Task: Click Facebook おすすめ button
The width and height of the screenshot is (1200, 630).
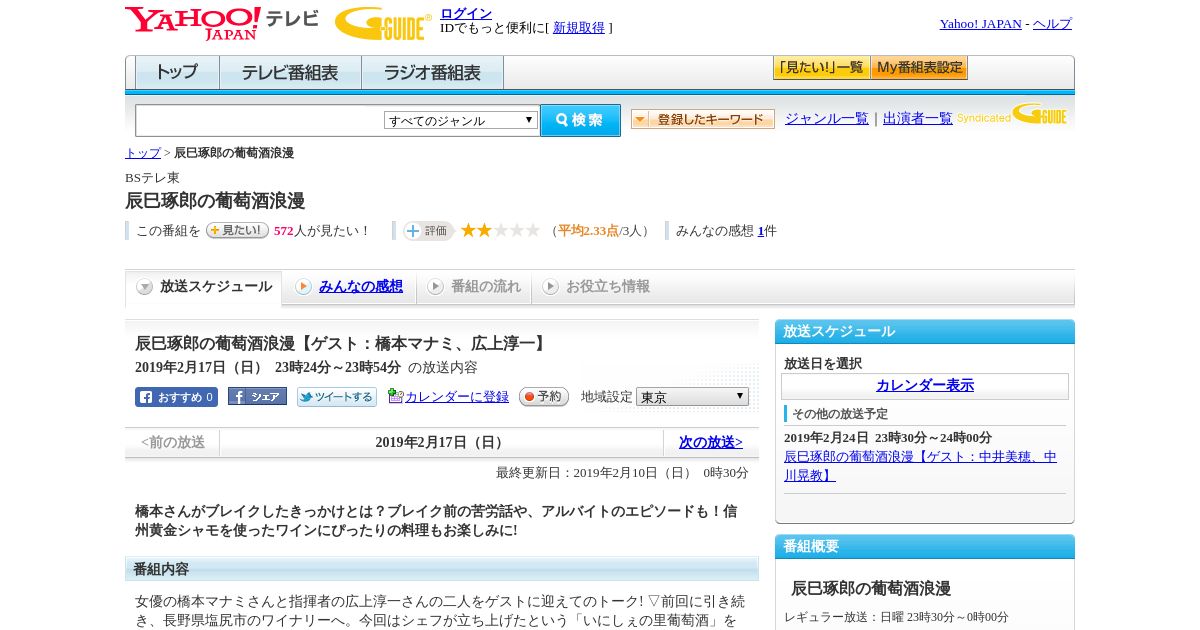Action: pos(176,397)
